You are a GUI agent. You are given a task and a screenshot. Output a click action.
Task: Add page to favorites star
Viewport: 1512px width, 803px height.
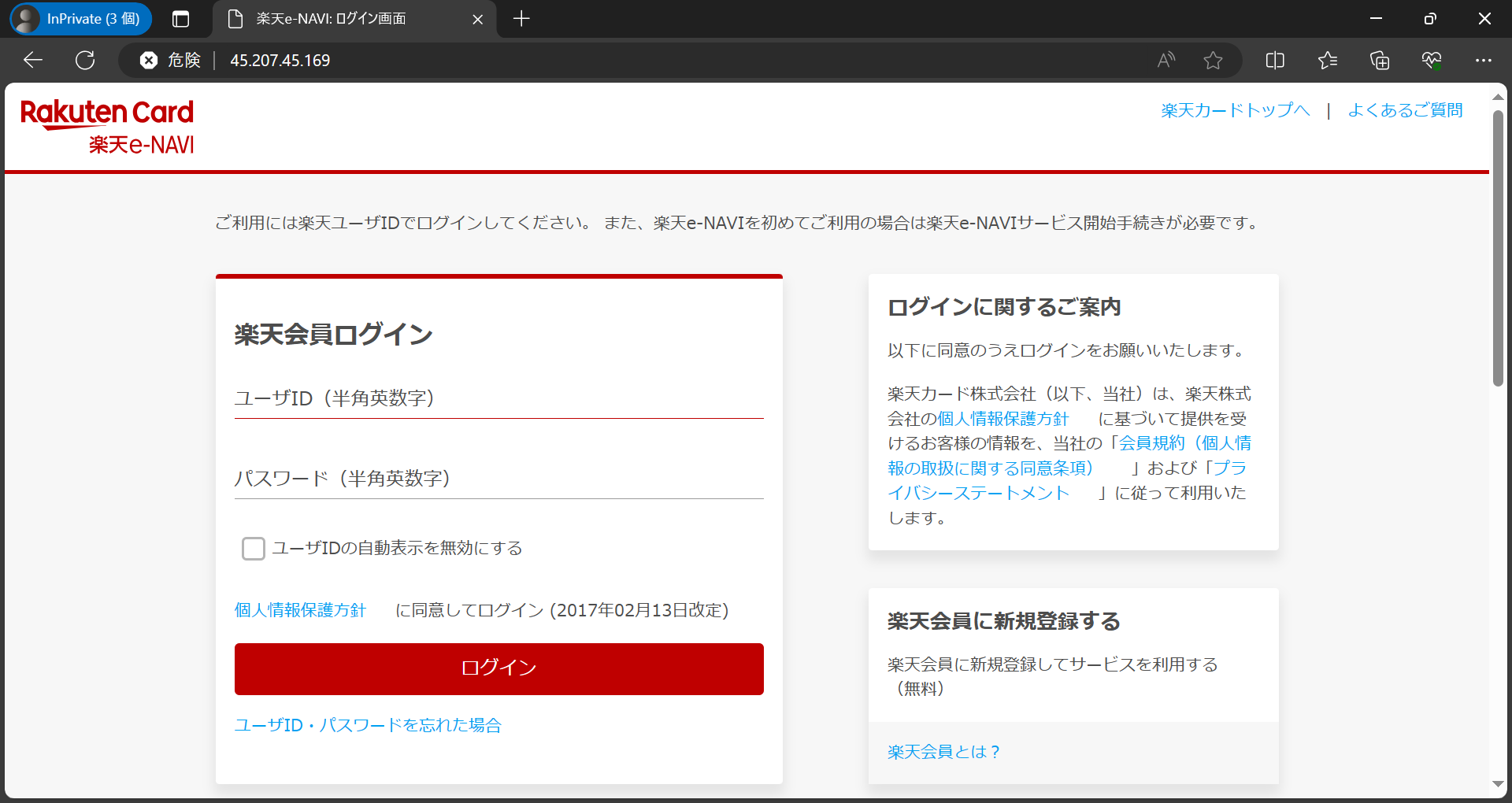point(1213,60)
